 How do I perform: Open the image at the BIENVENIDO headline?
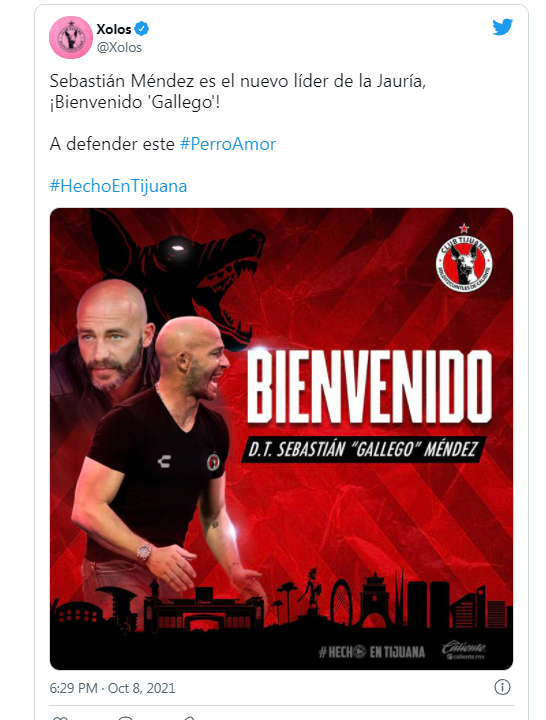pos(369,386)
